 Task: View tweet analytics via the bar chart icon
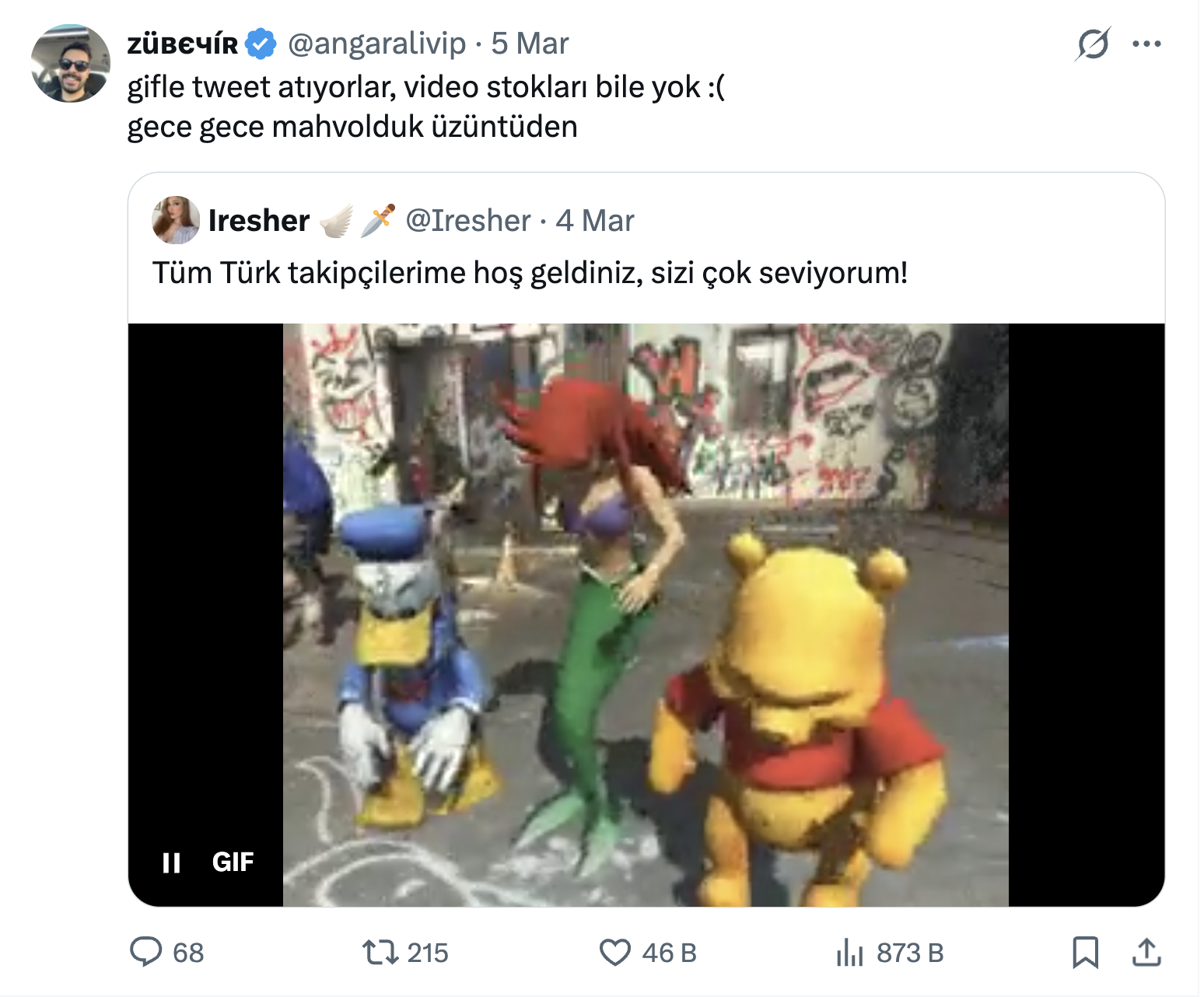click(849, 952)
